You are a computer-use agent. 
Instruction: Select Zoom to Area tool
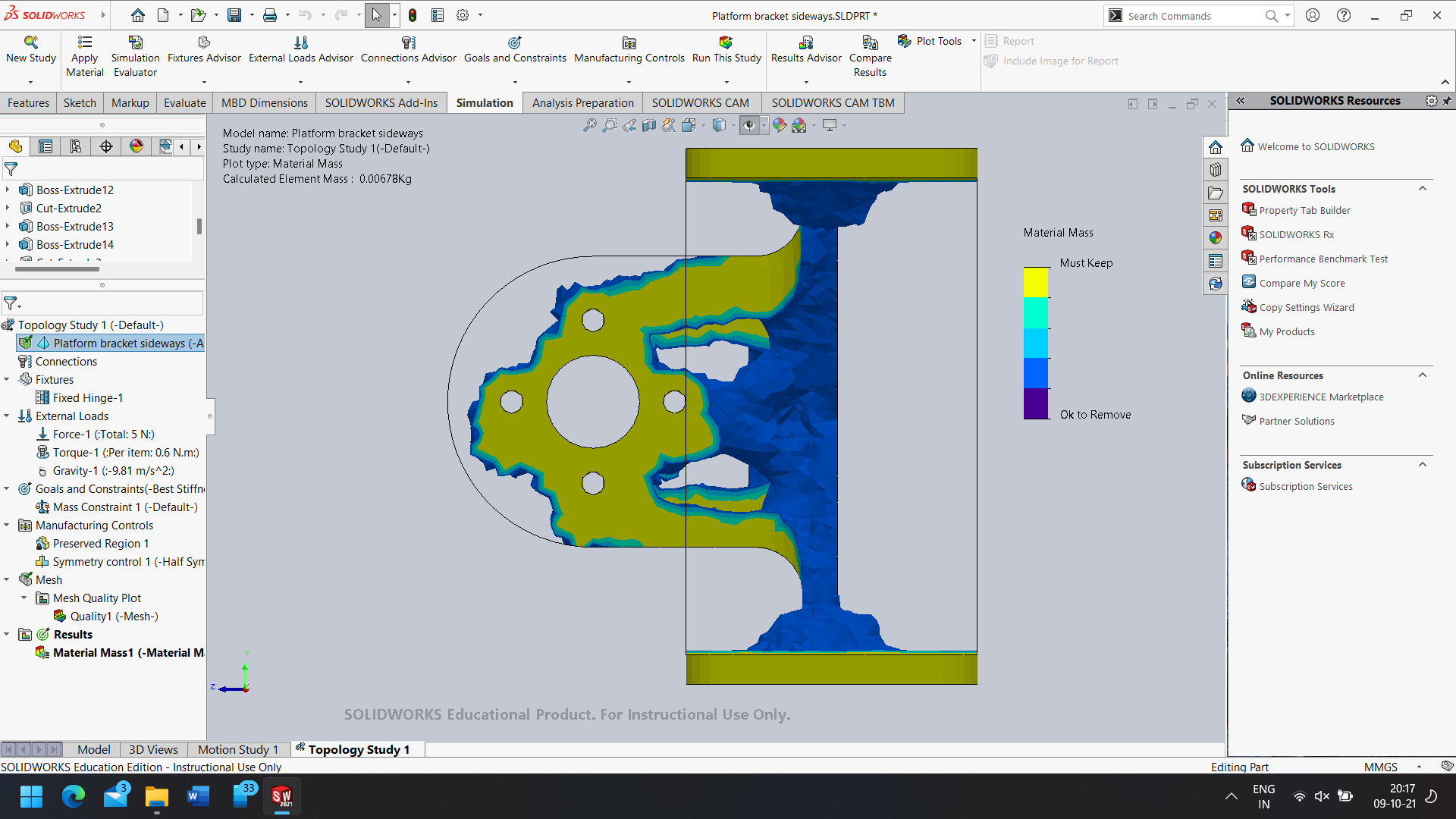610,126
